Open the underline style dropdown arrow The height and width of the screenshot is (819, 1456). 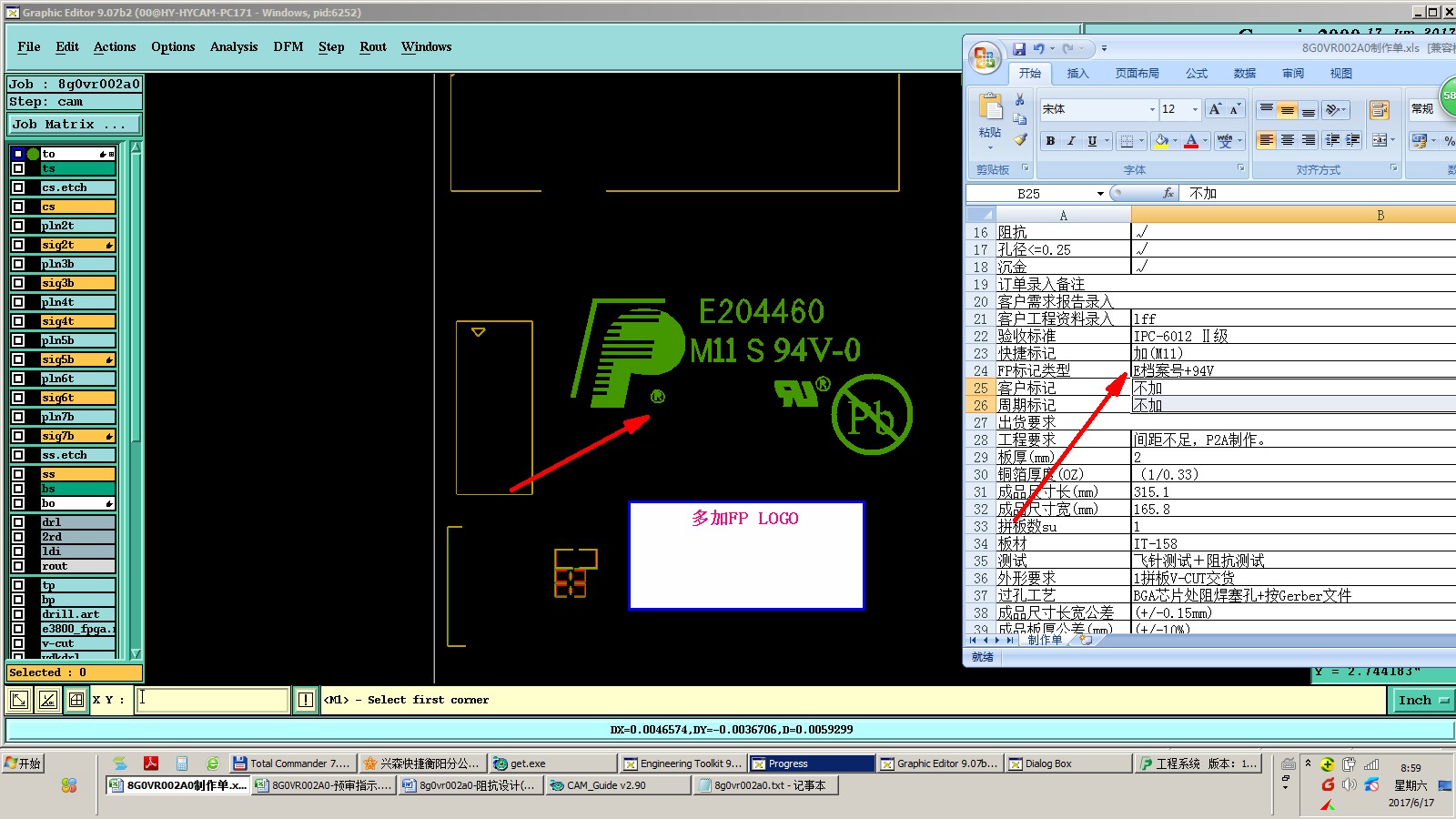pos(1107,141)
